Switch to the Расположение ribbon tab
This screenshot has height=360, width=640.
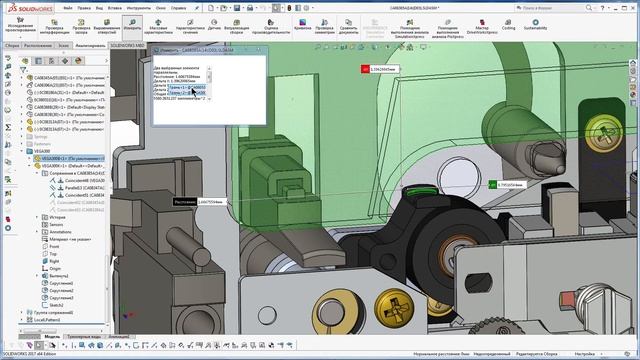point(38,45)
